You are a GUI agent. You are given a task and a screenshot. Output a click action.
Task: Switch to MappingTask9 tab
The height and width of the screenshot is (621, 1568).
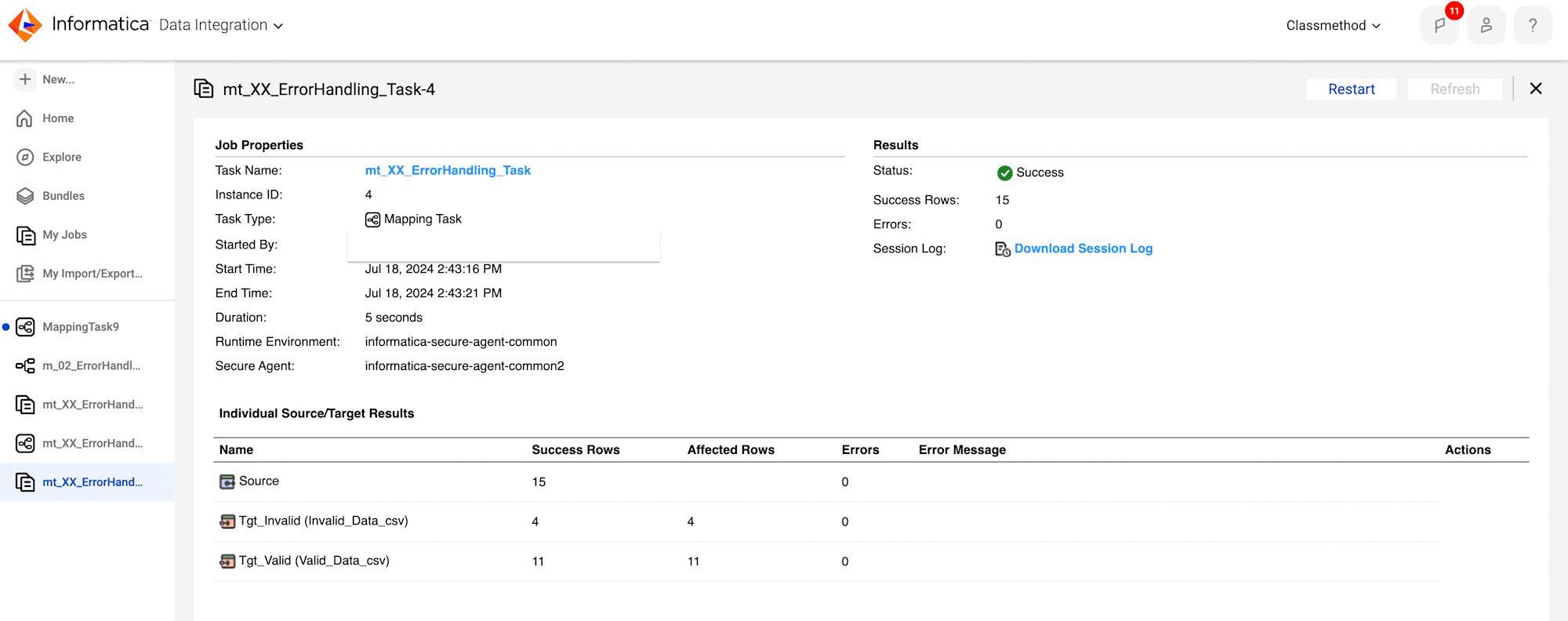tap(81, 327)
